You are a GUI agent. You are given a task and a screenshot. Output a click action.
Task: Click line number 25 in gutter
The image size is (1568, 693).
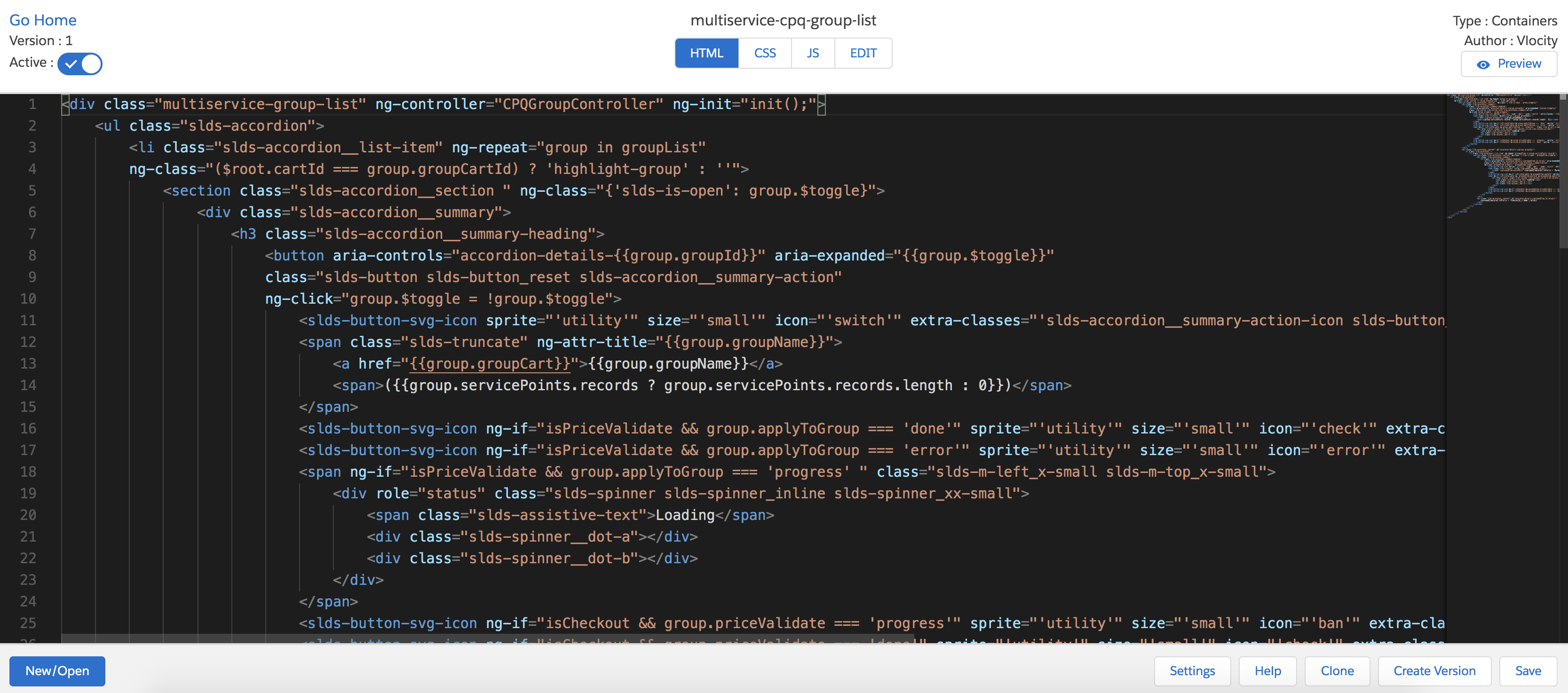pos(28,623)
